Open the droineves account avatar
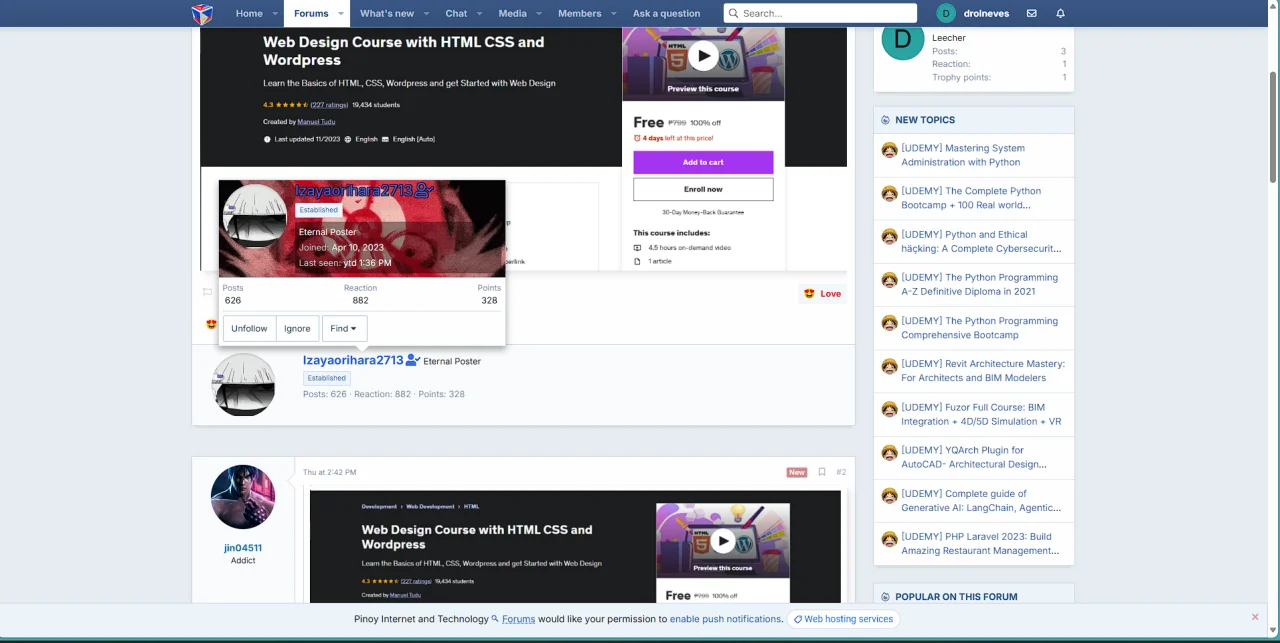 click(946, 13)
